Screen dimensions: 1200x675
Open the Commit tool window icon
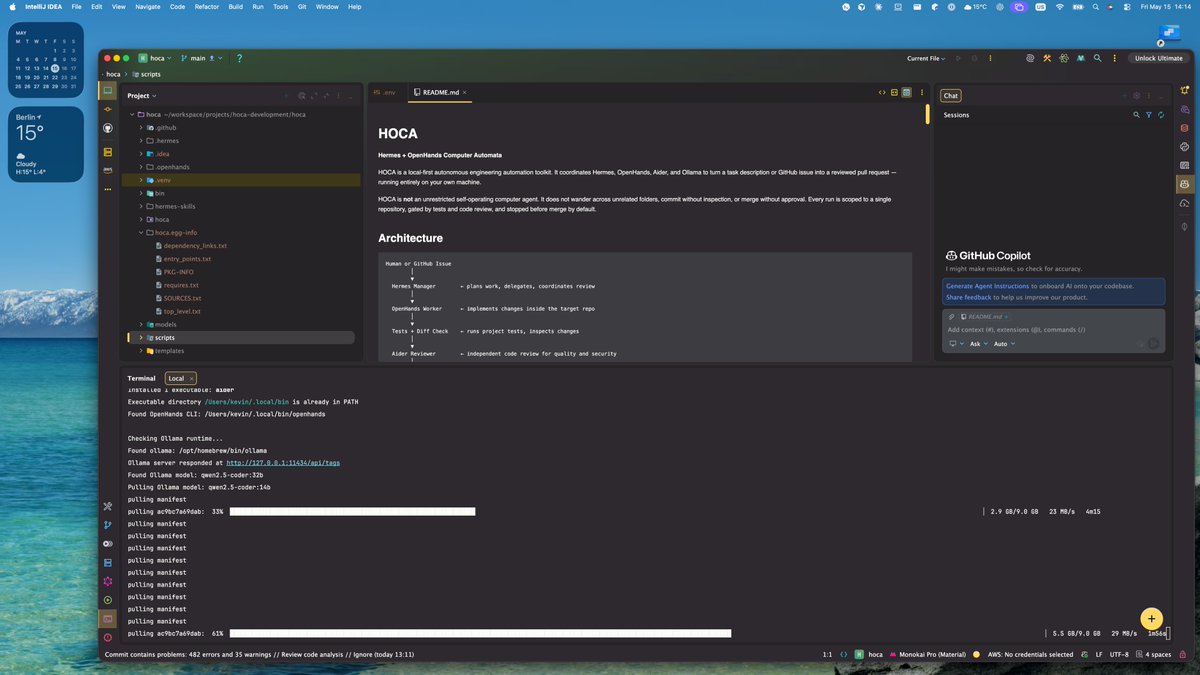click(108, 108)
